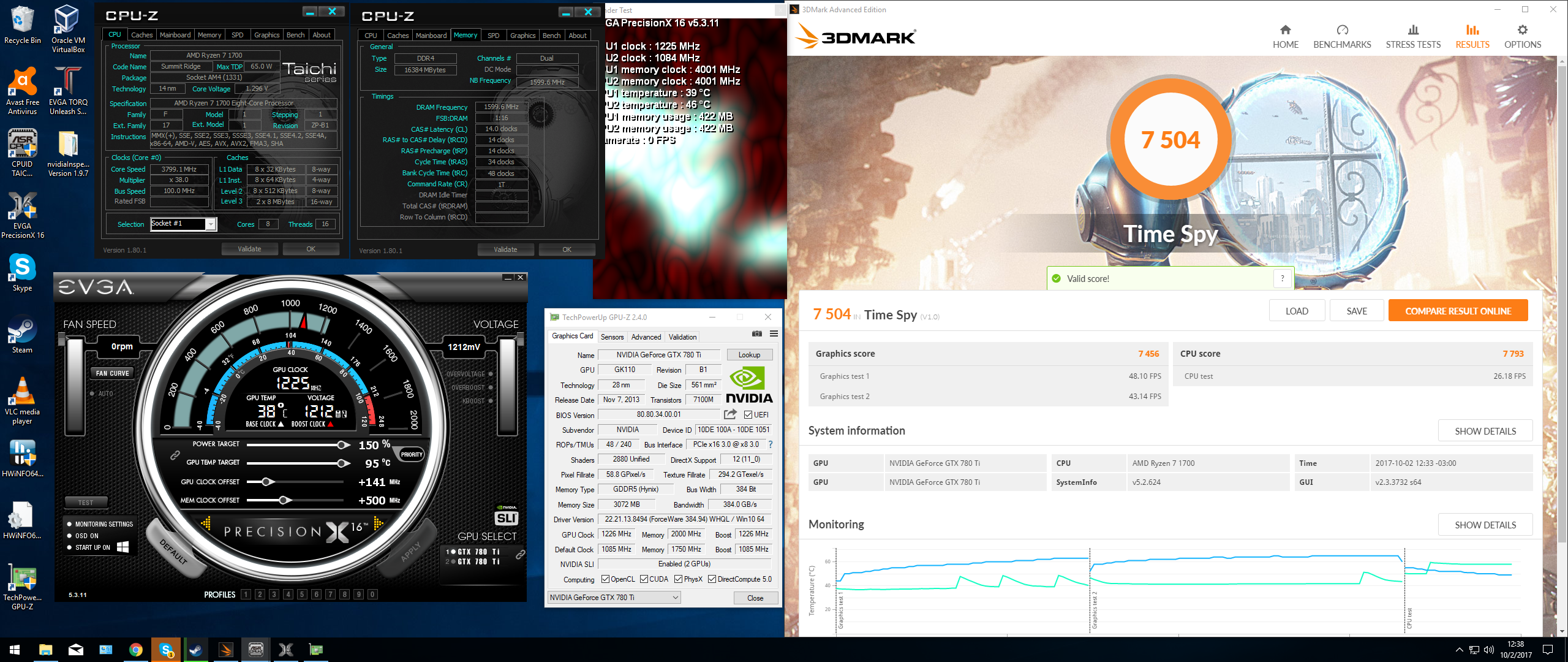Open File Explorer from the taskbar
The width and height of the screenshot is (1568, 662).
(45, 650)
